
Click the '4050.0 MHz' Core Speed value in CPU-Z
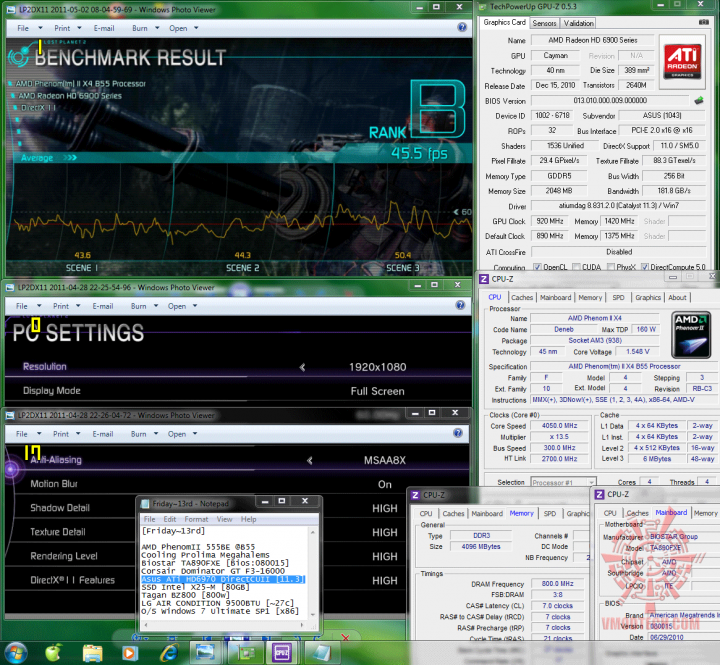point(559,426)
